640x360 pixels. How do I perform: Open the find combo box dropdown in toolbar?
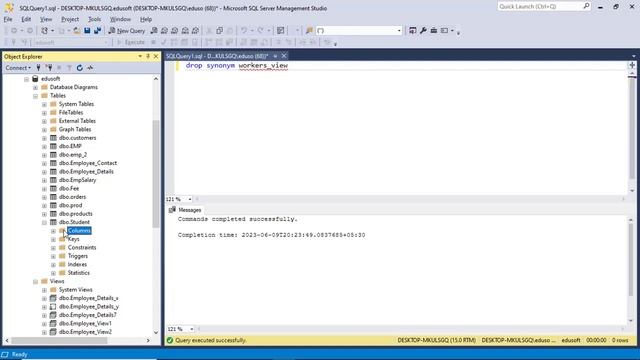click(399, 31)
